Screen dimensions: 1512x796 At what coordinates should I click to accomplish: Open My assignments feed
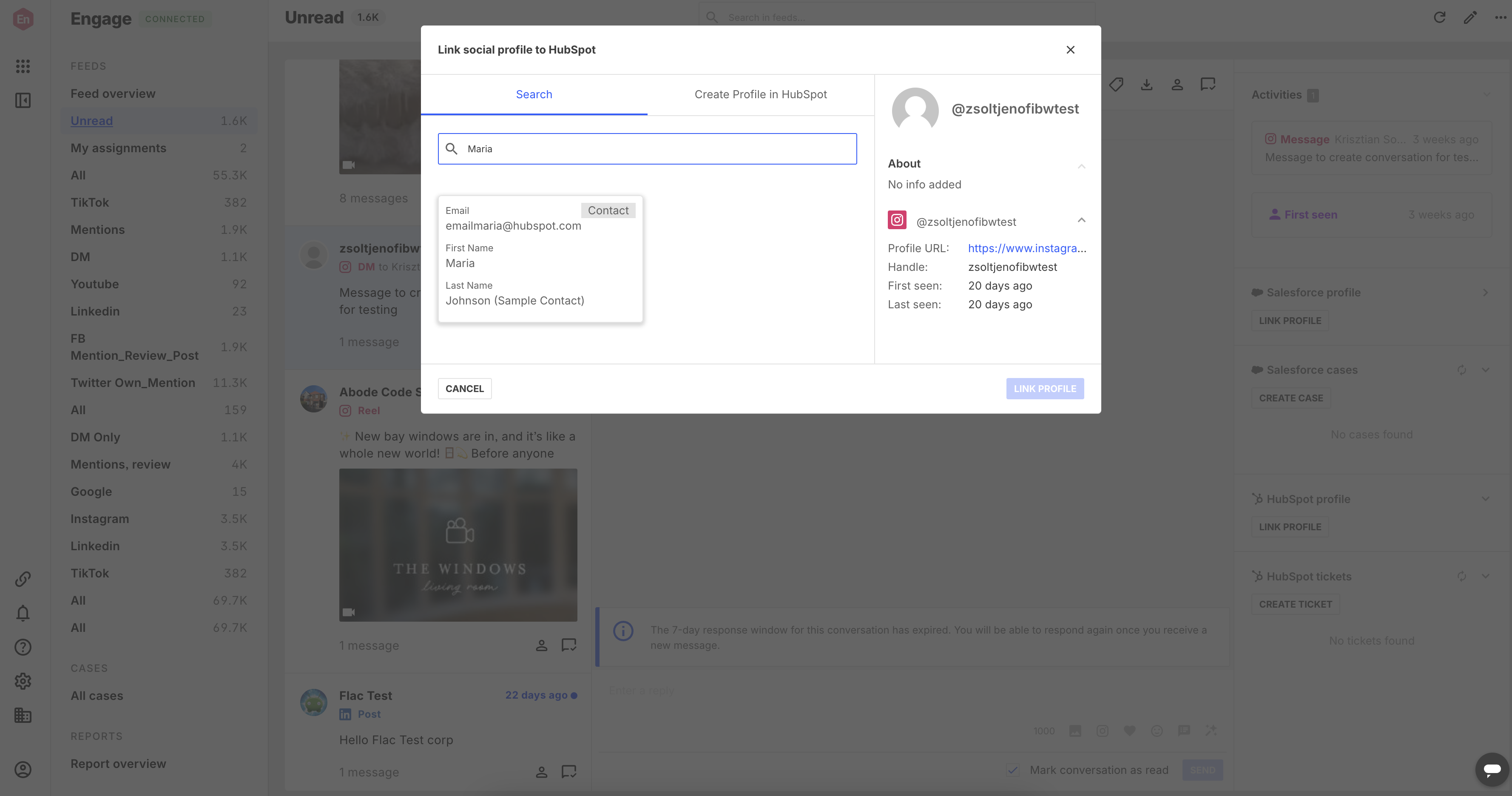pos(159,148)
